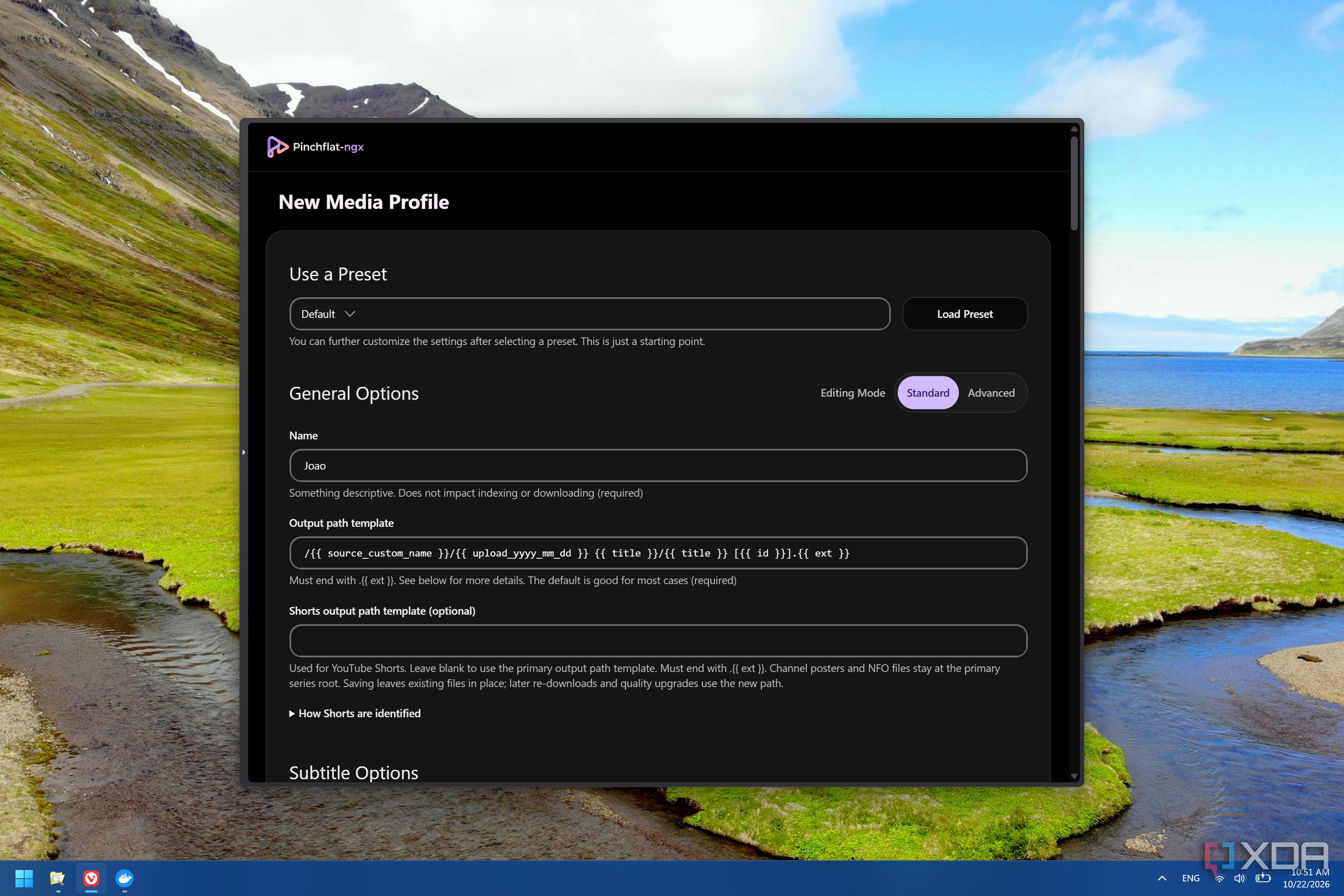Click the battery status icon

click(x=1263, y=878)
